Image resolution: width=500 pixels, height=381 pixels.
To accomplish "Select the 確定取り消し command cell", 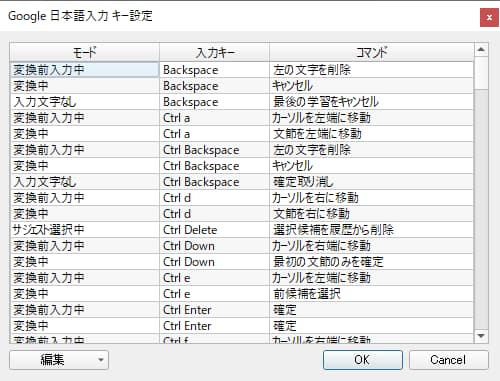I will coord(371,182).
